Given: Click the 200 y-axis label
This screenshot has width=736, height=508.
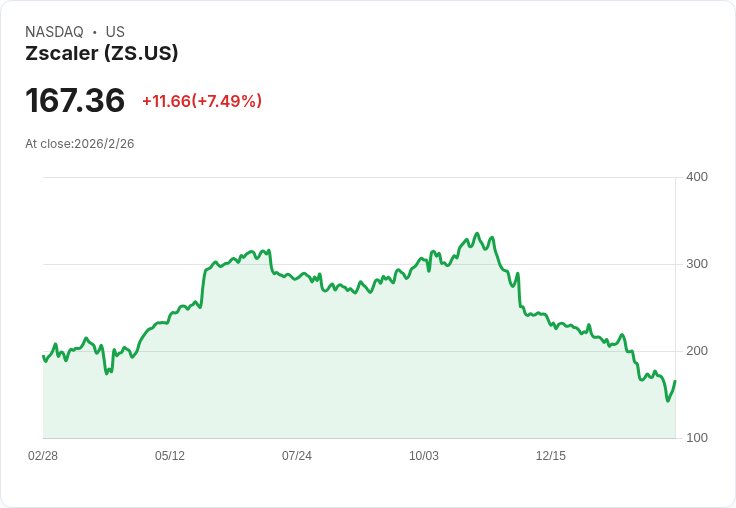Looking at the screenshot, I should tap(697, 351).
